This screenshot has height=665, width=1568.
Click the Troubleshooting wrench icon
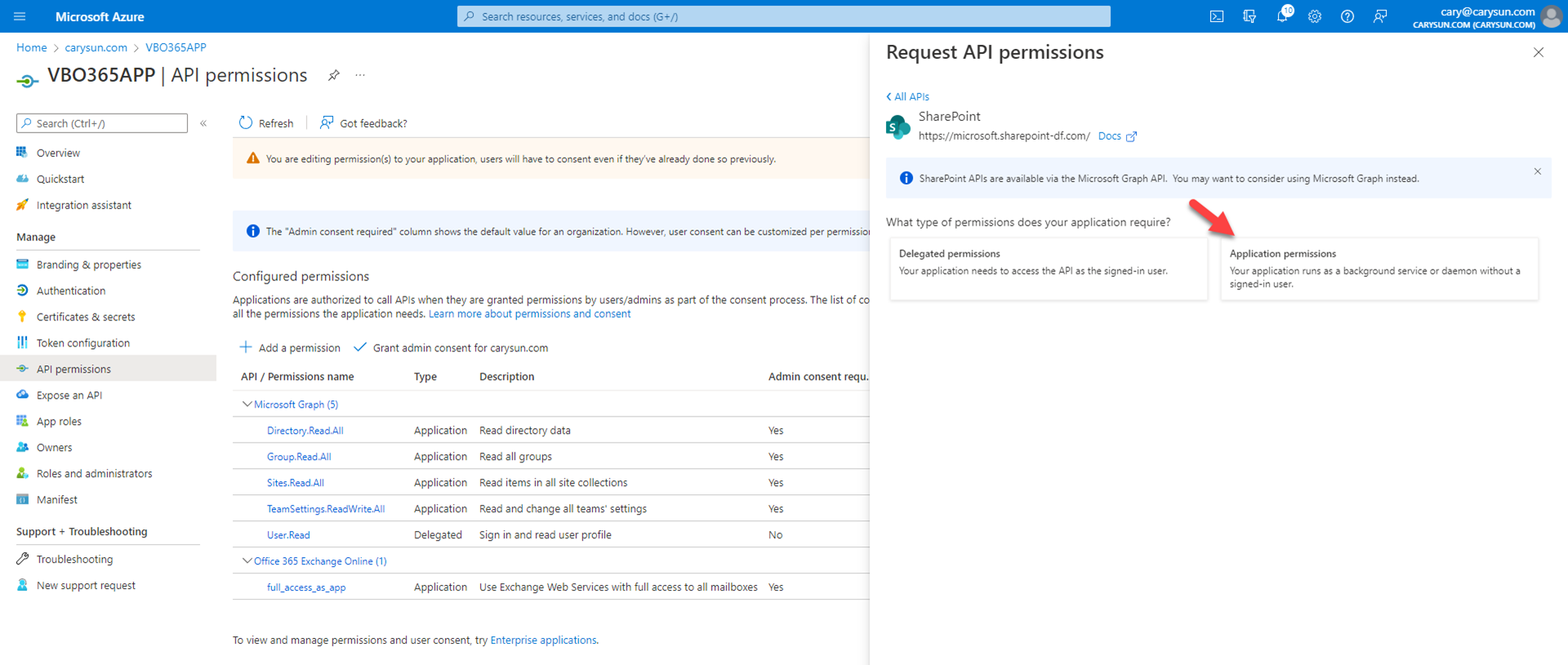click(x=22, y=560)
